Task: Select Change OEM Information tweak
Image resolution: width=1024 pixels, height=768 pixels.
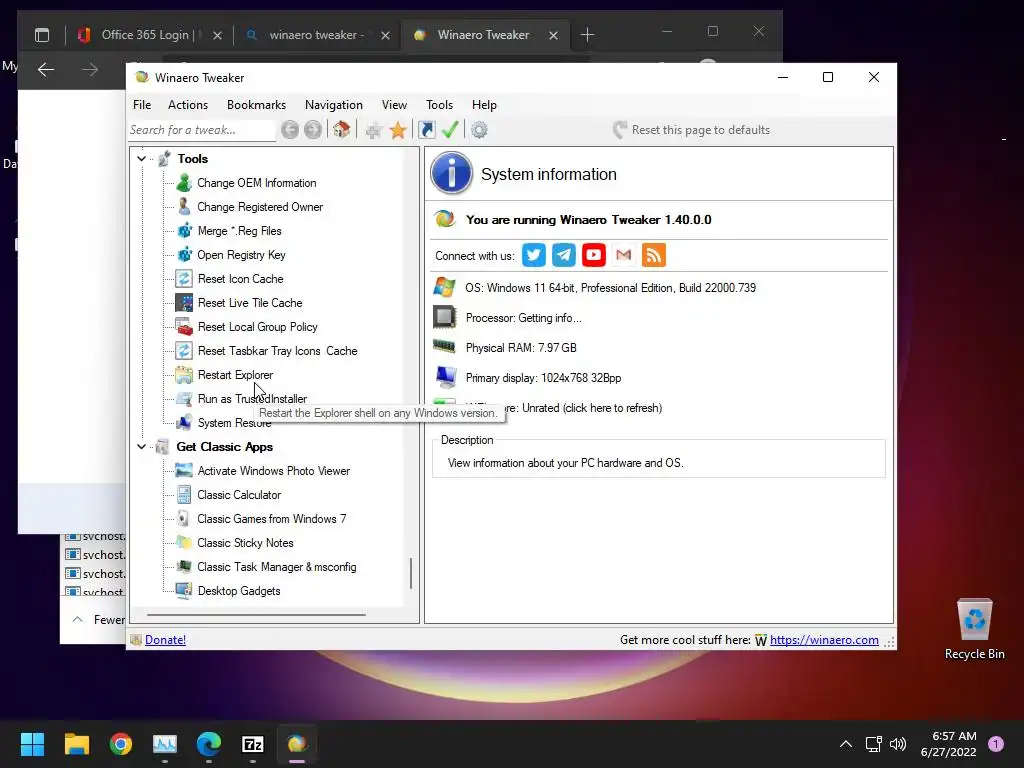Action: (257, 183)
